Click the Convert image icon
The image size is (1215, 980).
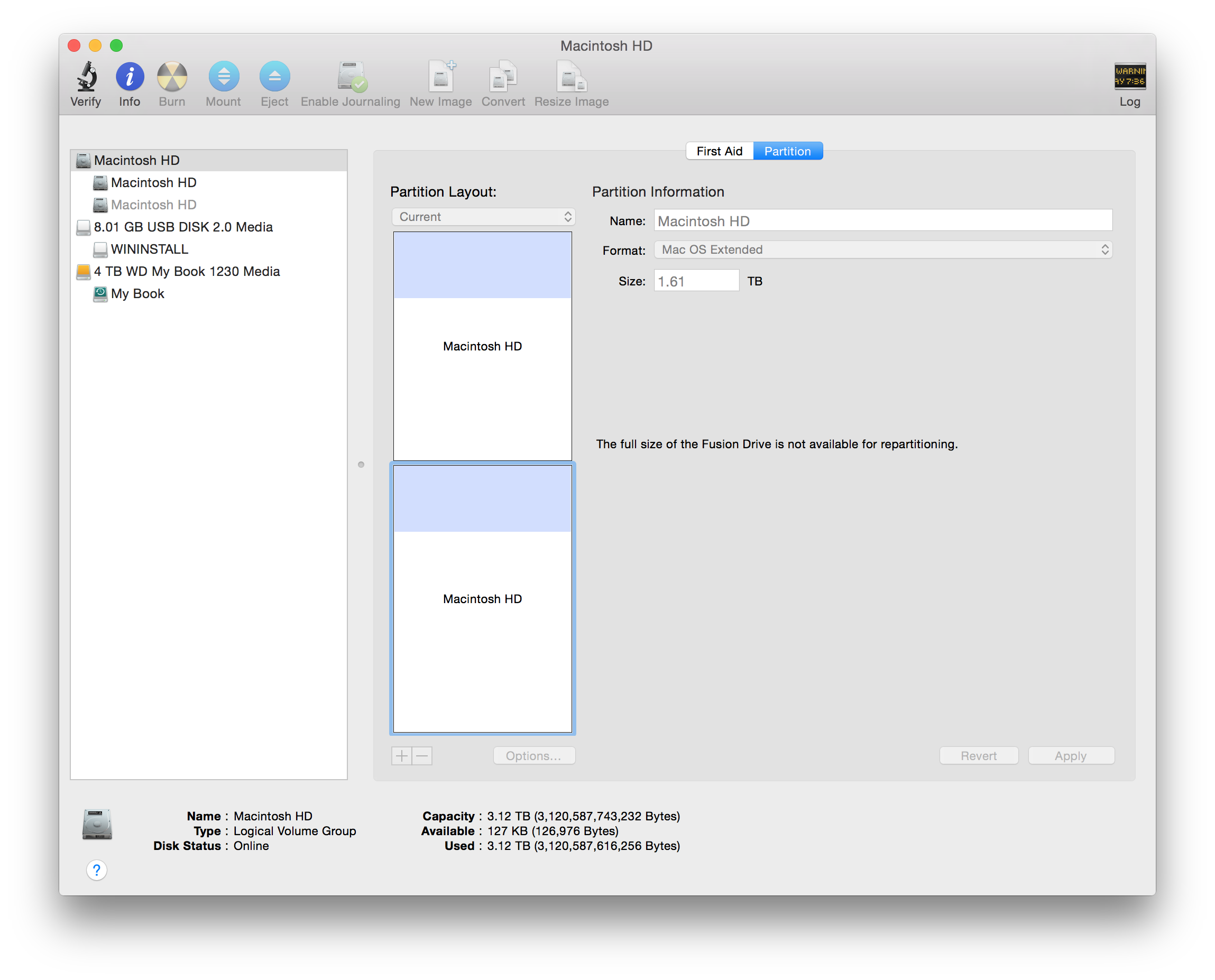(502, 77)
